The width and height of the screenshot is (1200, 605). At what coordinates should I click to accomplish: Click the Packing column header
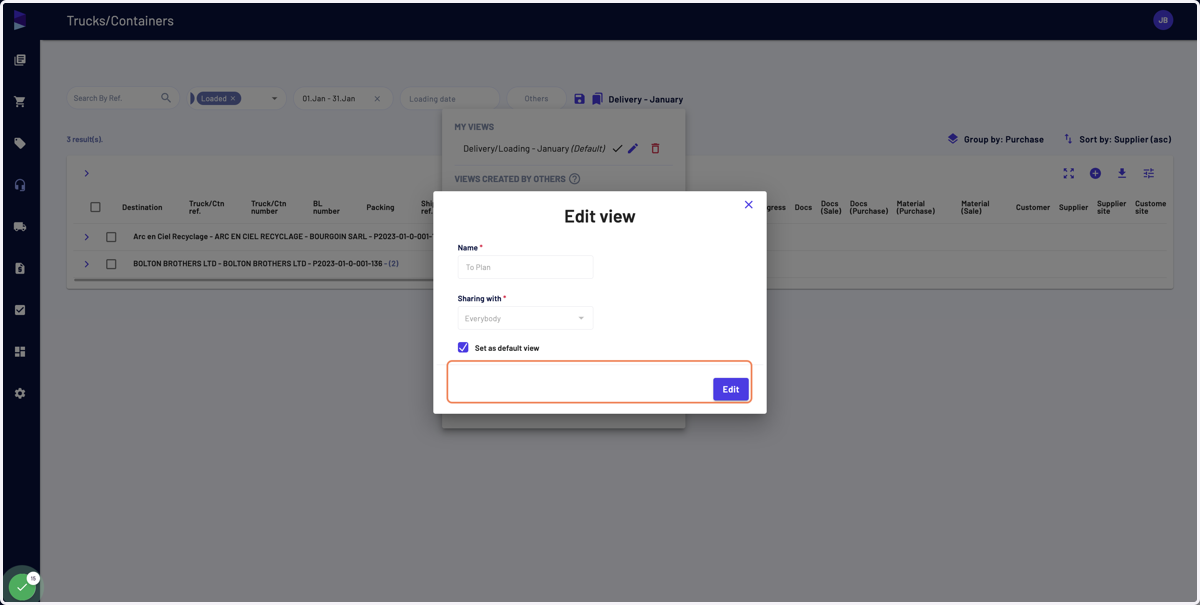380,207
